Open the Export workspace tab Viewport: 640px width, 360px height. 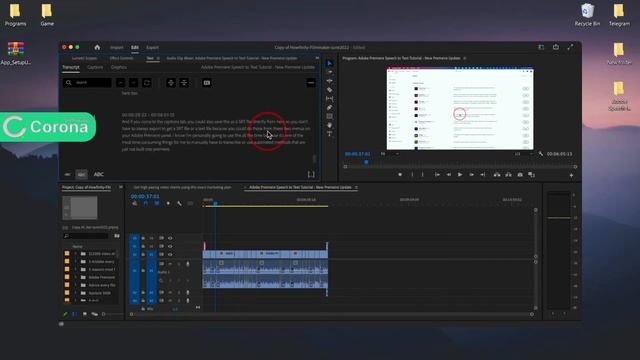(152, 47)
